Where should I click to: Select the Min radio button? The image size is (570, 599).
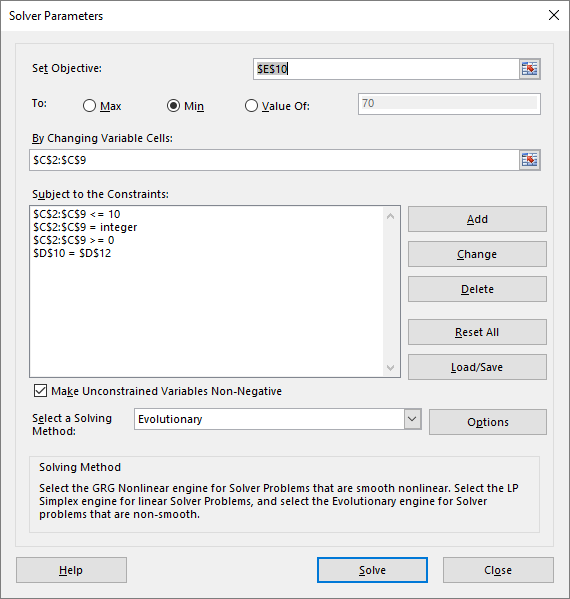pos(173,106)
